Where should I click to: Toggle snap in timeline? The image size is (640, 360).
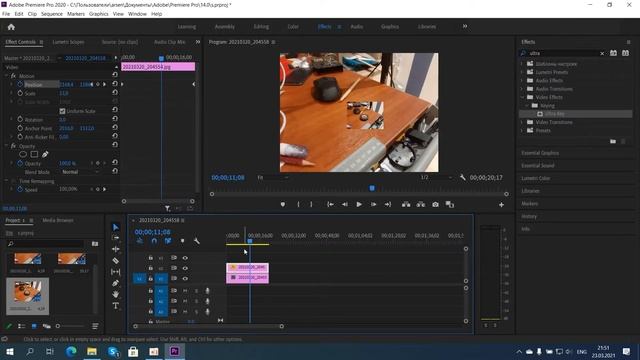(154, 241)
